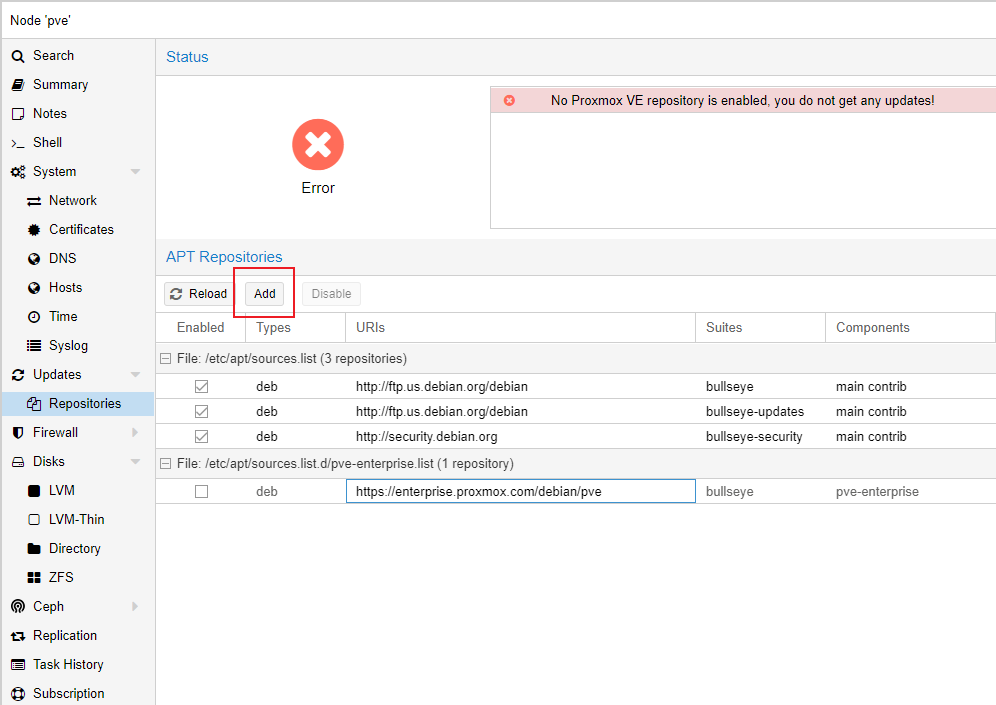Select the enterprise.proxmox.com URI cell

pyautogui.click(x=521, y=492)
